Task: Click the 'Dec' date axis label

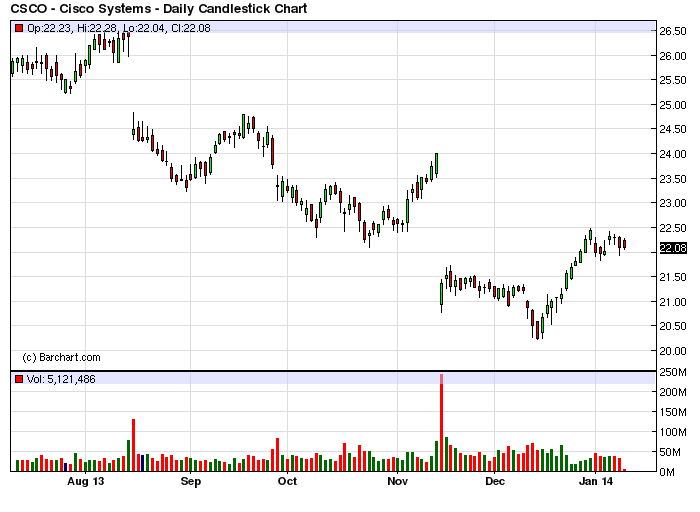Action: 495,481
